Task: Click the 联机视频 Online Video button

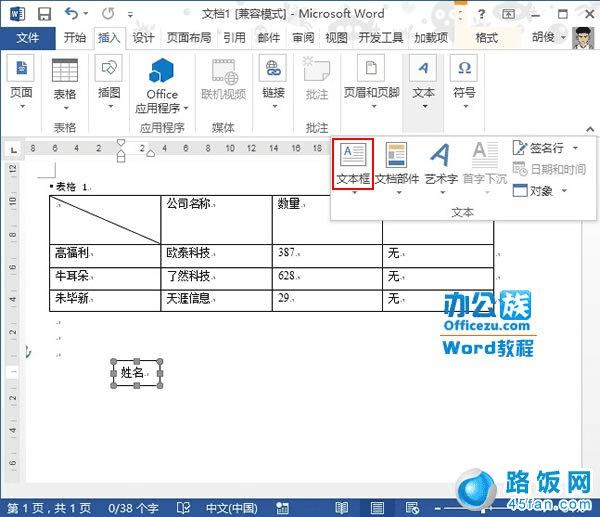Action: [224, 80]
